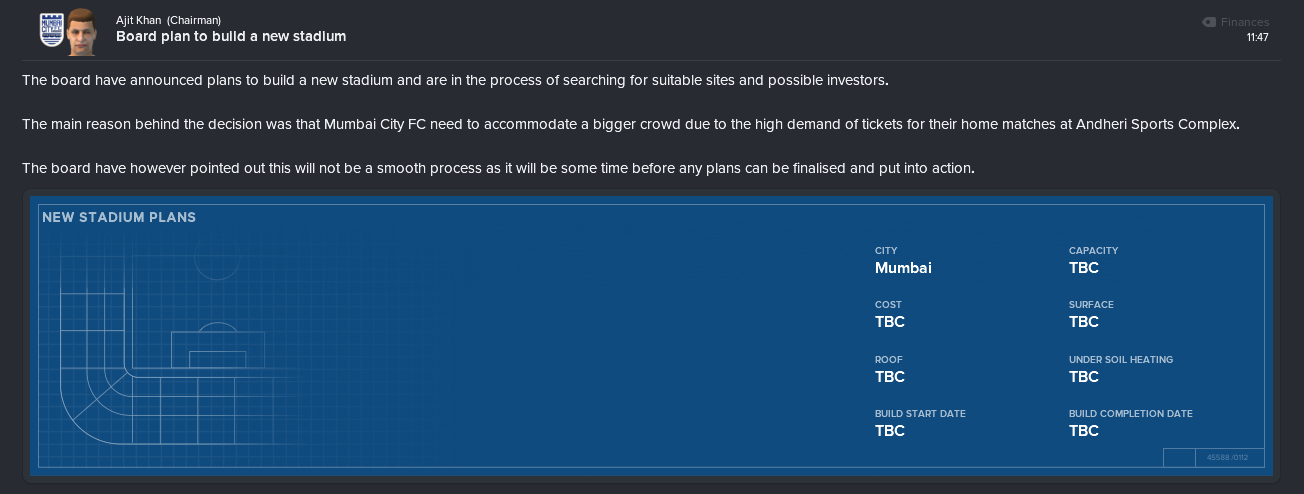The height and width of the screenshot is (494, 1304).
Task: Select the Finances category label
Action: [x=1245, y=22]
